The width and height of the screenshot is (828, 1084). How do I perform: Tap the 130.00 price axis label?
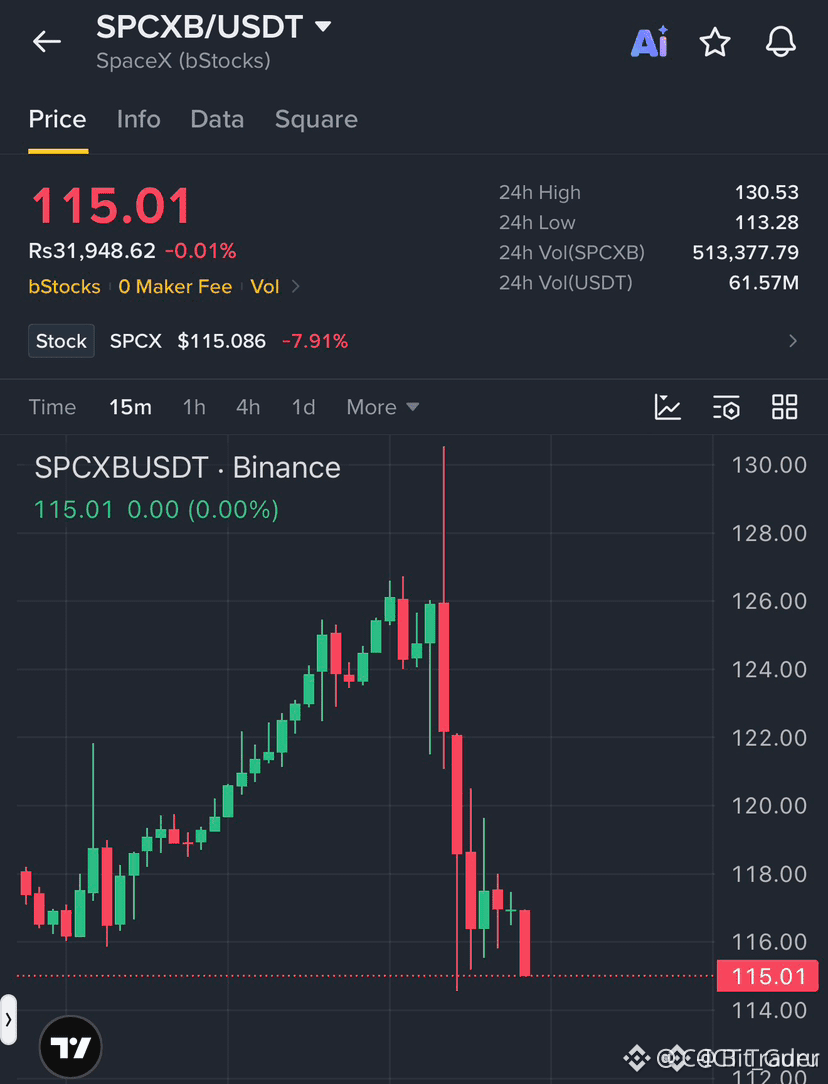(769, 465)
